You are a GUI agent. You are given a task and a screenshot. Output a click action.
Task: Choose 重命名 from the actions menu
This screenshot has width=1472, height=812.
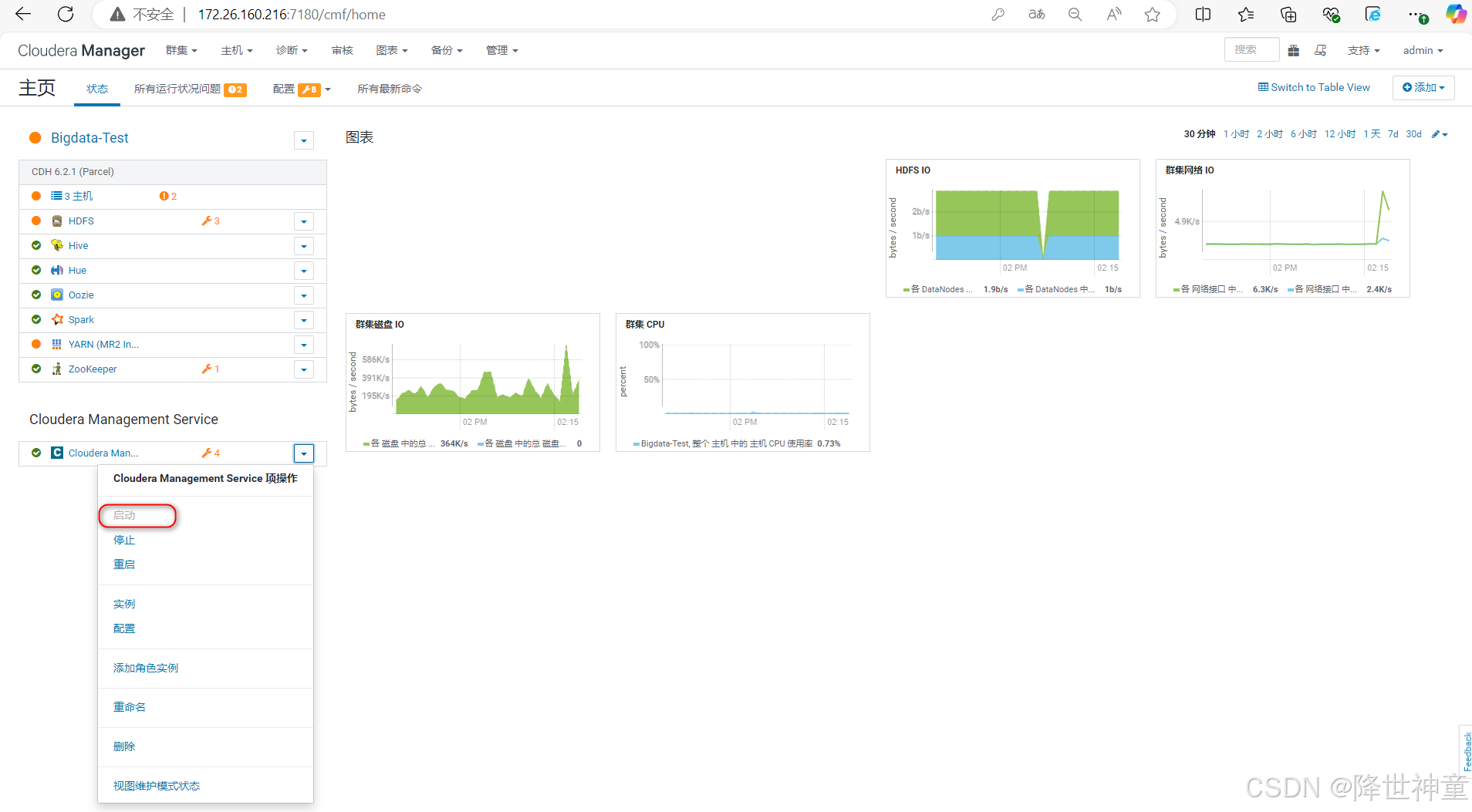click(130, 707)
